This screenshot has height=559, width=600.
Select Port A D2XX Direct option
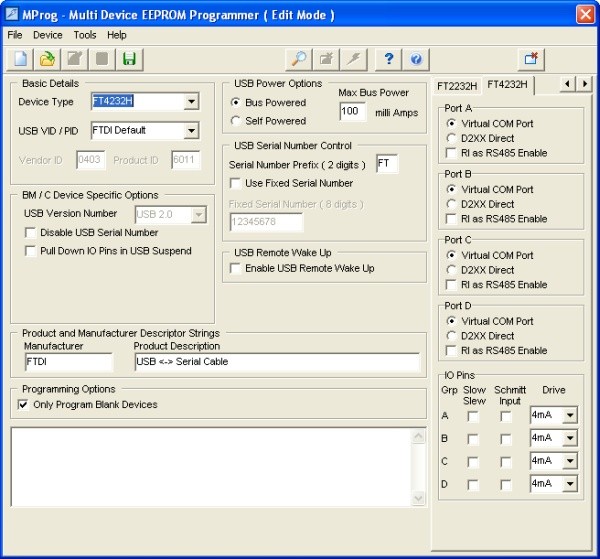452,138
